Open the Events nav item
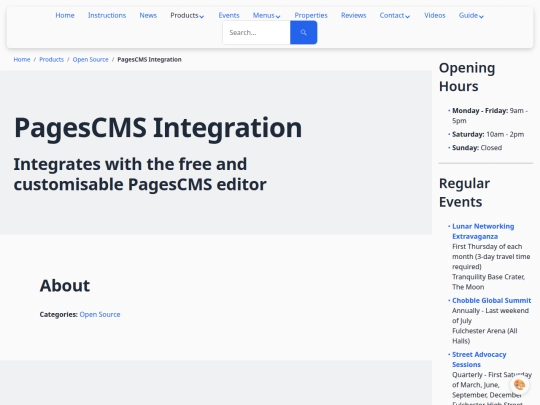This screenshot has width=540, height=405. [x=229, y=15]
